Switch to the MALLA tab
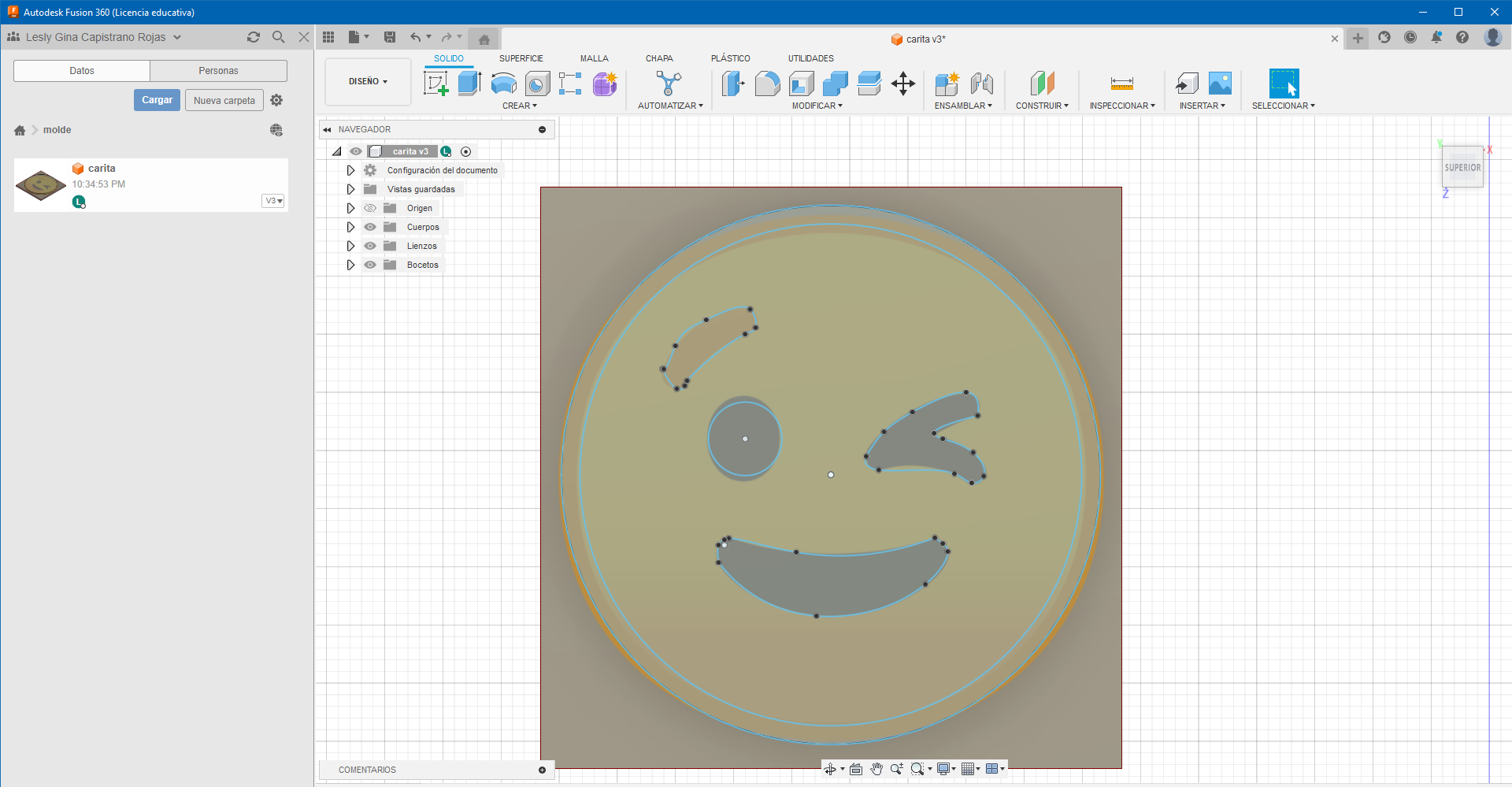Viewport: 1512px width, 787px height. point(595,58)
